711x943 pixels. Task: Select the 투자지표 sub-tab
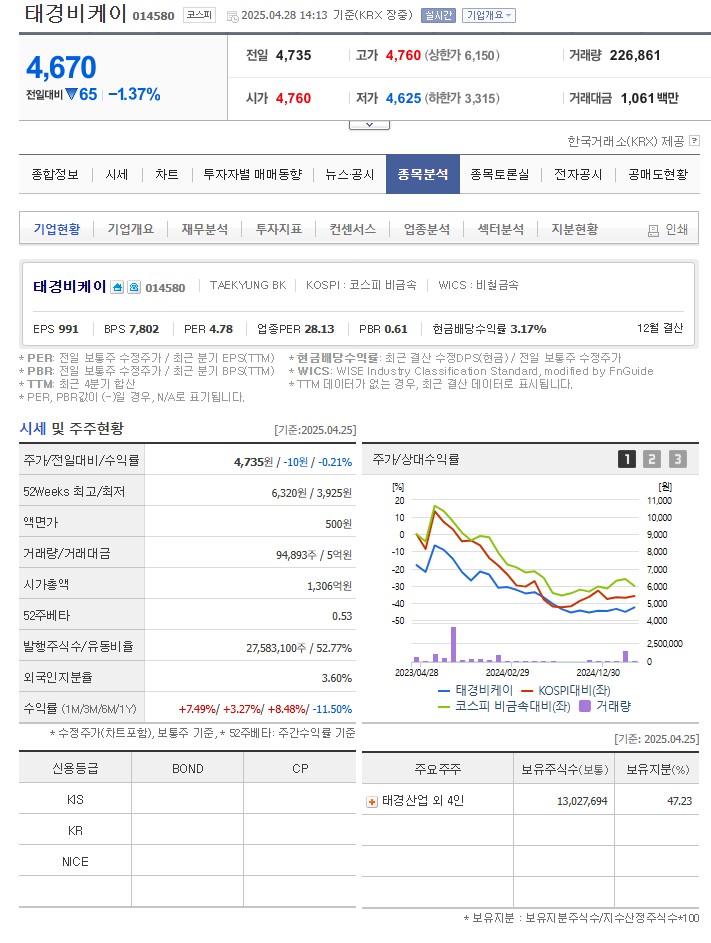279,229
